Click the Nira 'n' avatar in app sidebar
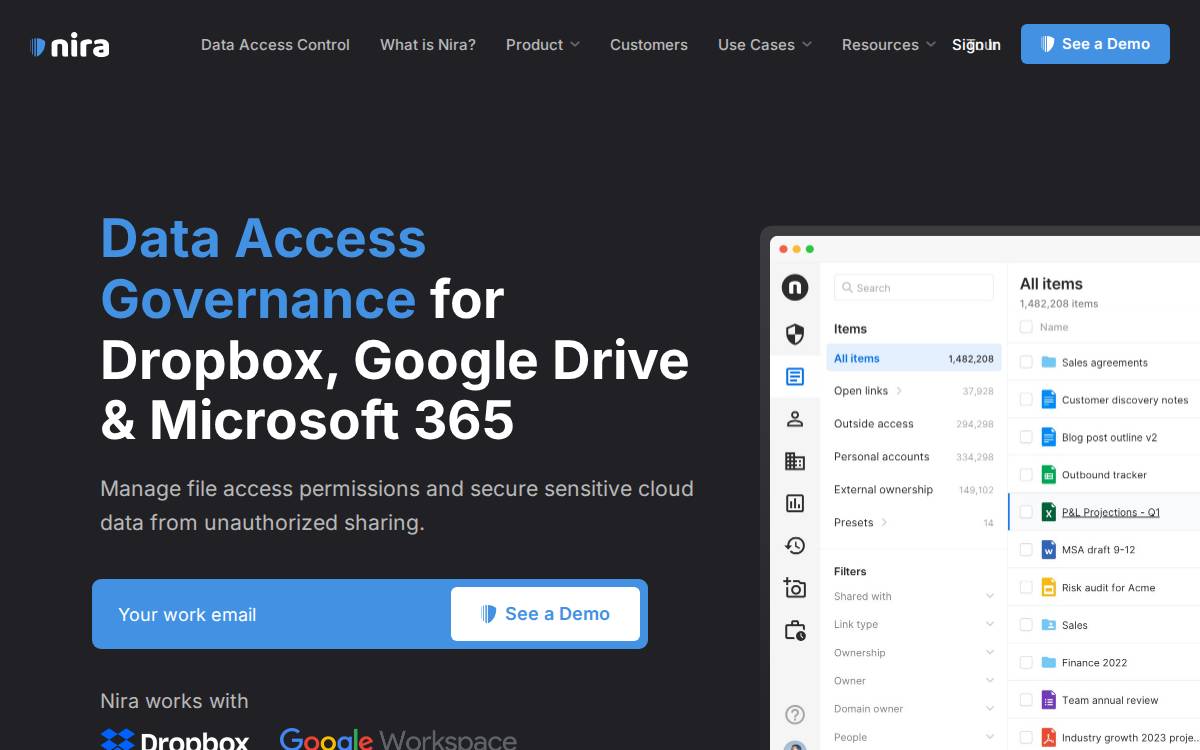1200x750 pixels. 795,288
